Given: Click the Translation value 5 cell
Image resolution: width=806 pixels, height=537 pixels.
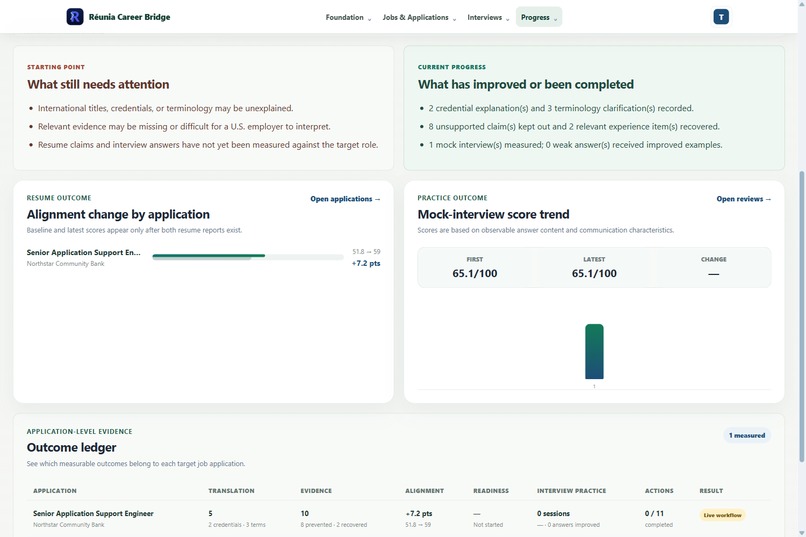Looking at the screenshot, I should click(x=237, y=519).
